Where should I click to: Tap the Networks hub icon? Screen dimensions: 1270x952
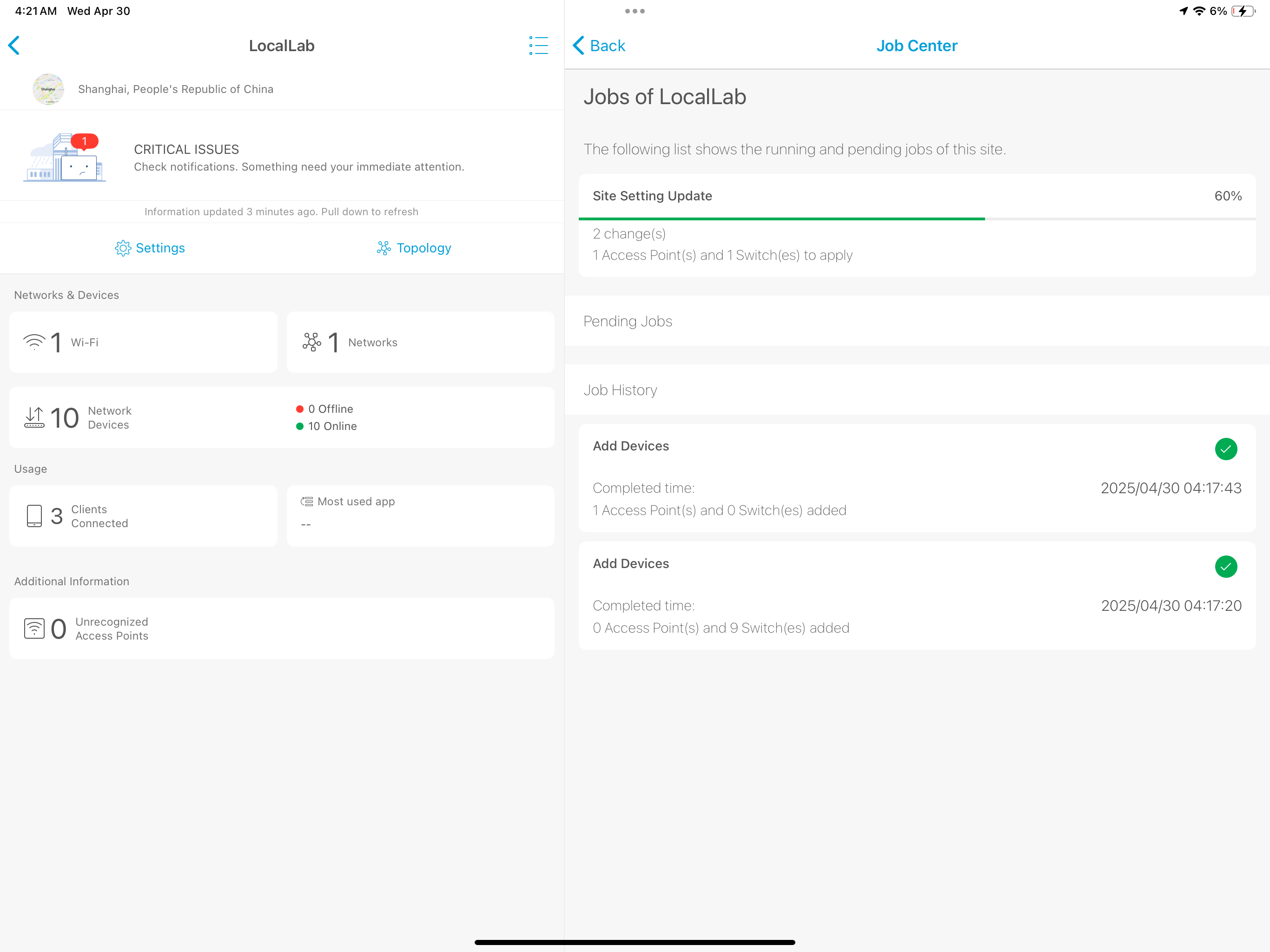(312, 342)
